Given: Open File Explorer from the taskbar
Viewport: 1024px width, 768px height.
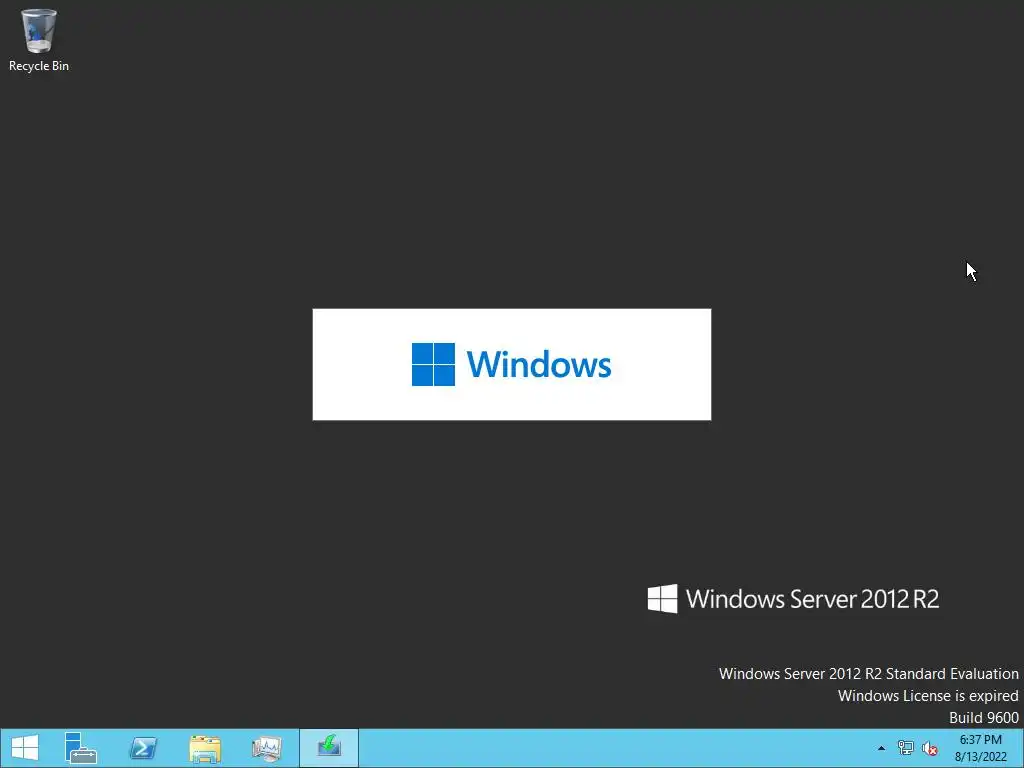Looking at the screenshot, I should coord(205,748).
